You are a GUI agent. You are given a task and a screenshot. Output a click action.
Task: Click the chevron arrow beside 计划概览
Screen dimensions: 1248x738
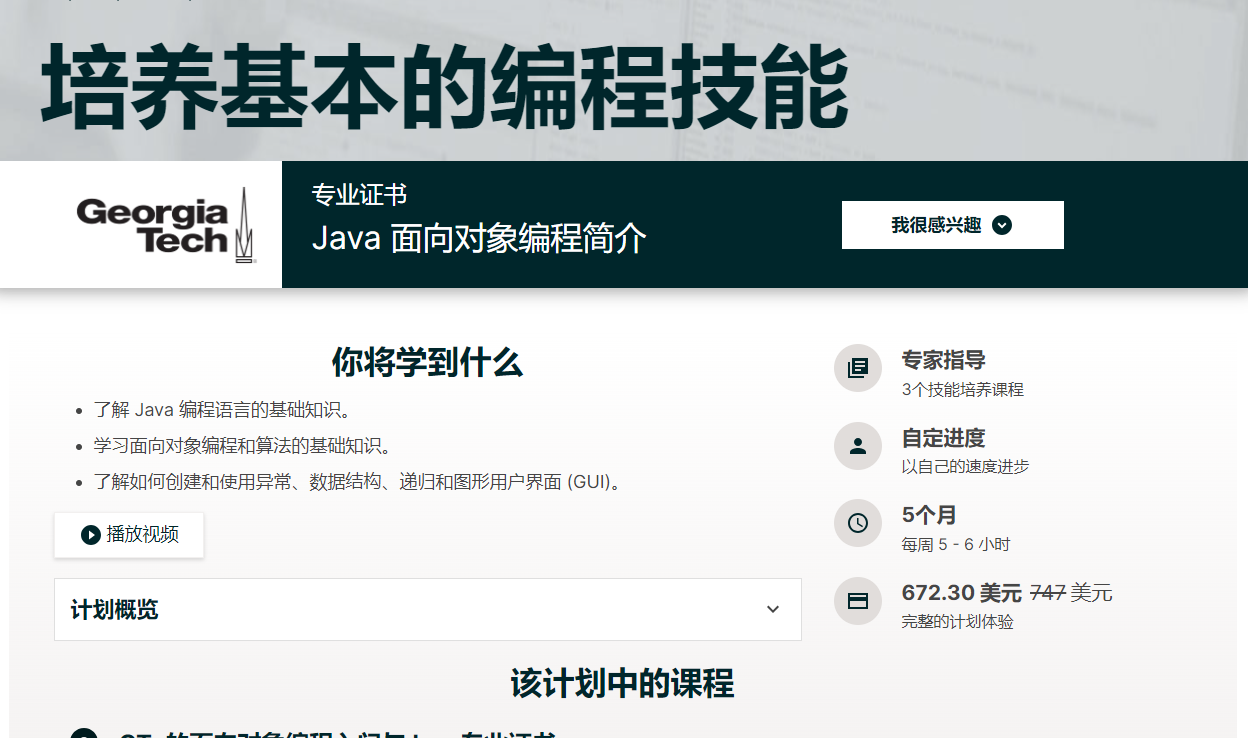[x=772, y=609]
